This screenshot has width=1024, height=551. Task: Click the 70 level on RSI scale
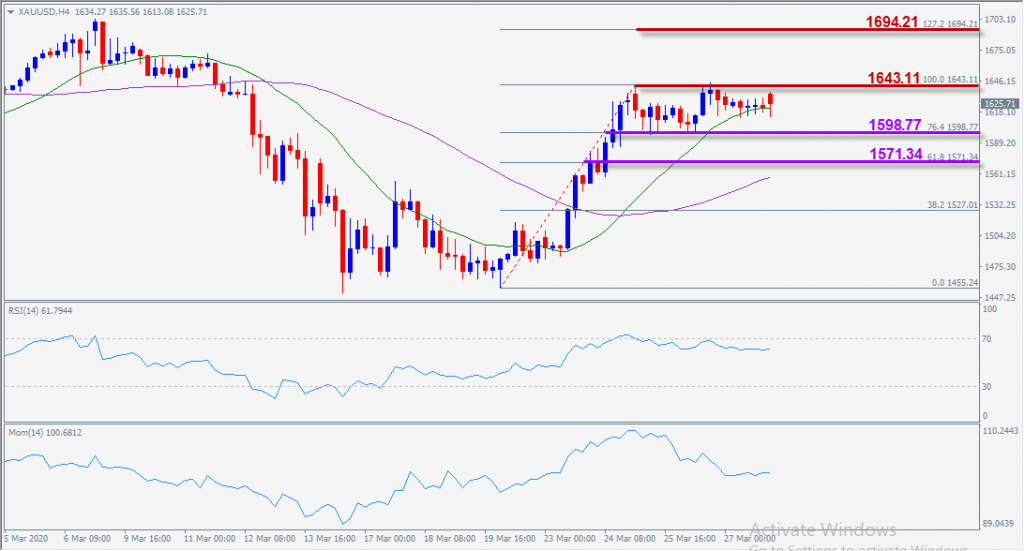pos(988,341)
